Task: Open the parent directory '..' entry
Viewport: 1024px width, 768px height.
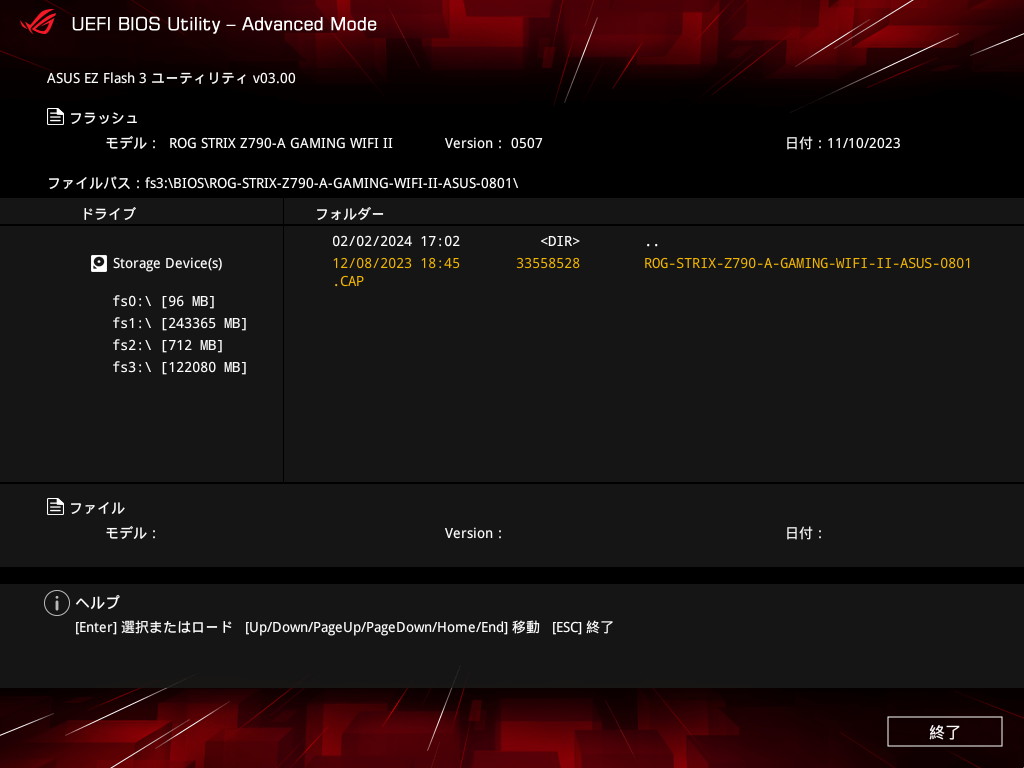Action: pos(651,242)
